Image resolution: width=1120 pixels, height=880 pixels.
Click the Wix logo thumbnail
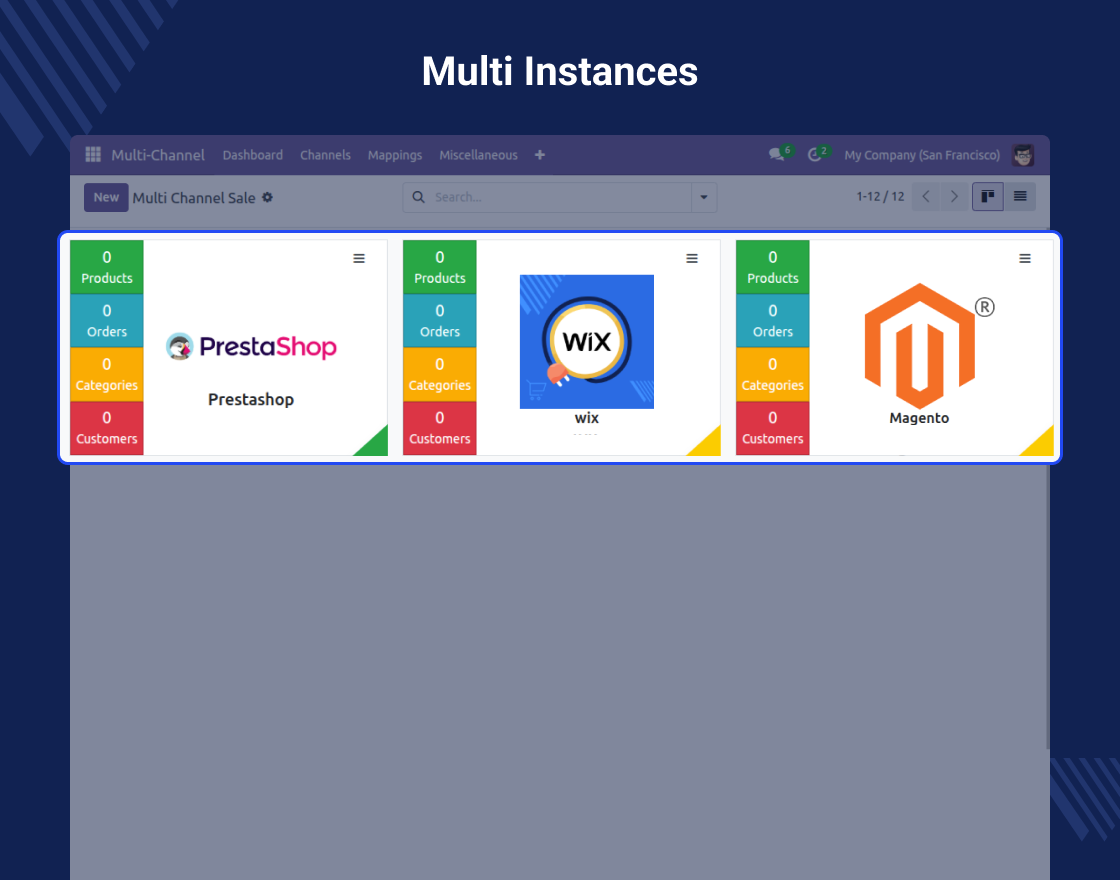(587, 342)
